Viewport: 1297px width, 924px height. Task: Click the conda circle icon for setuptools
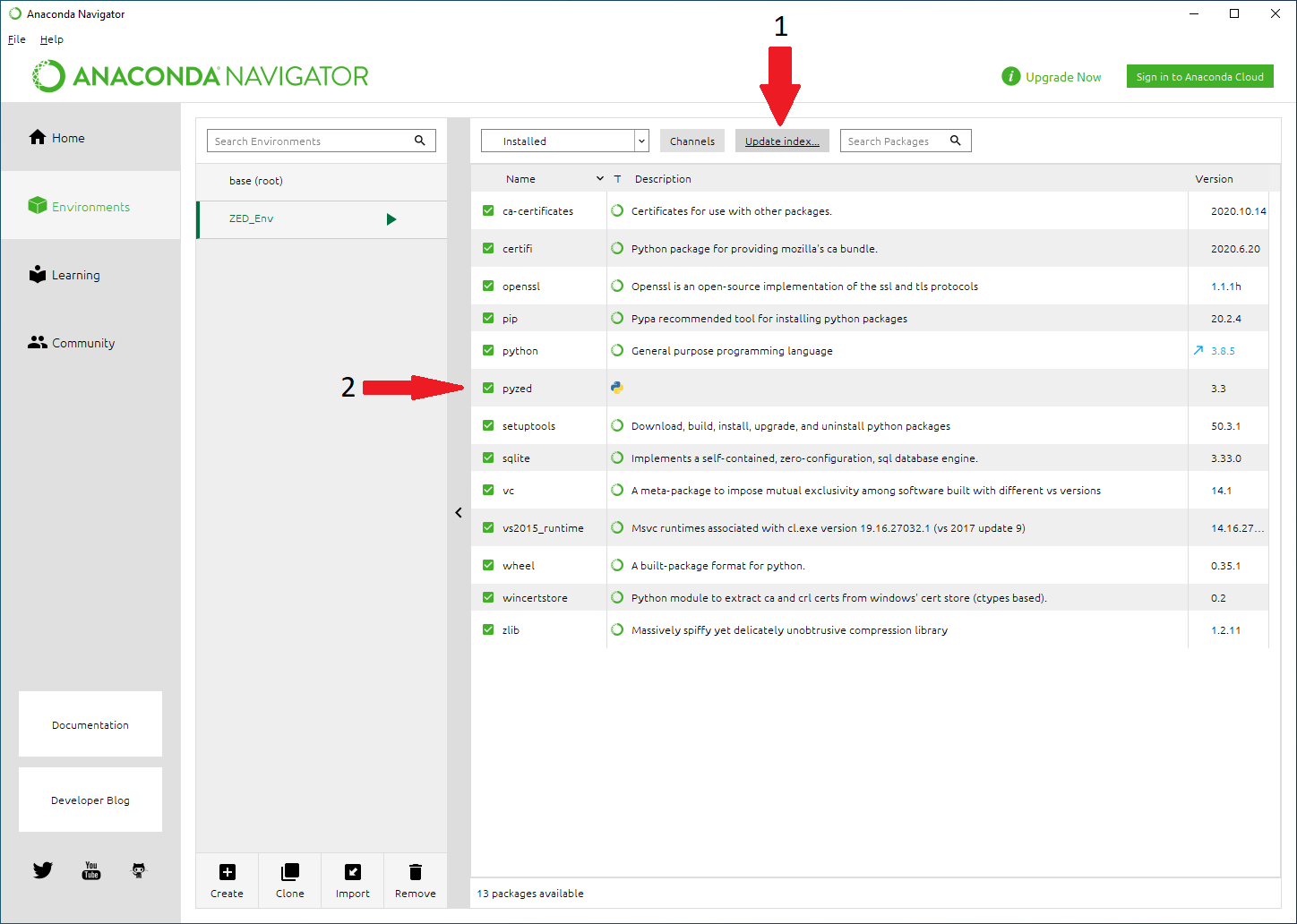coord(617,426)
